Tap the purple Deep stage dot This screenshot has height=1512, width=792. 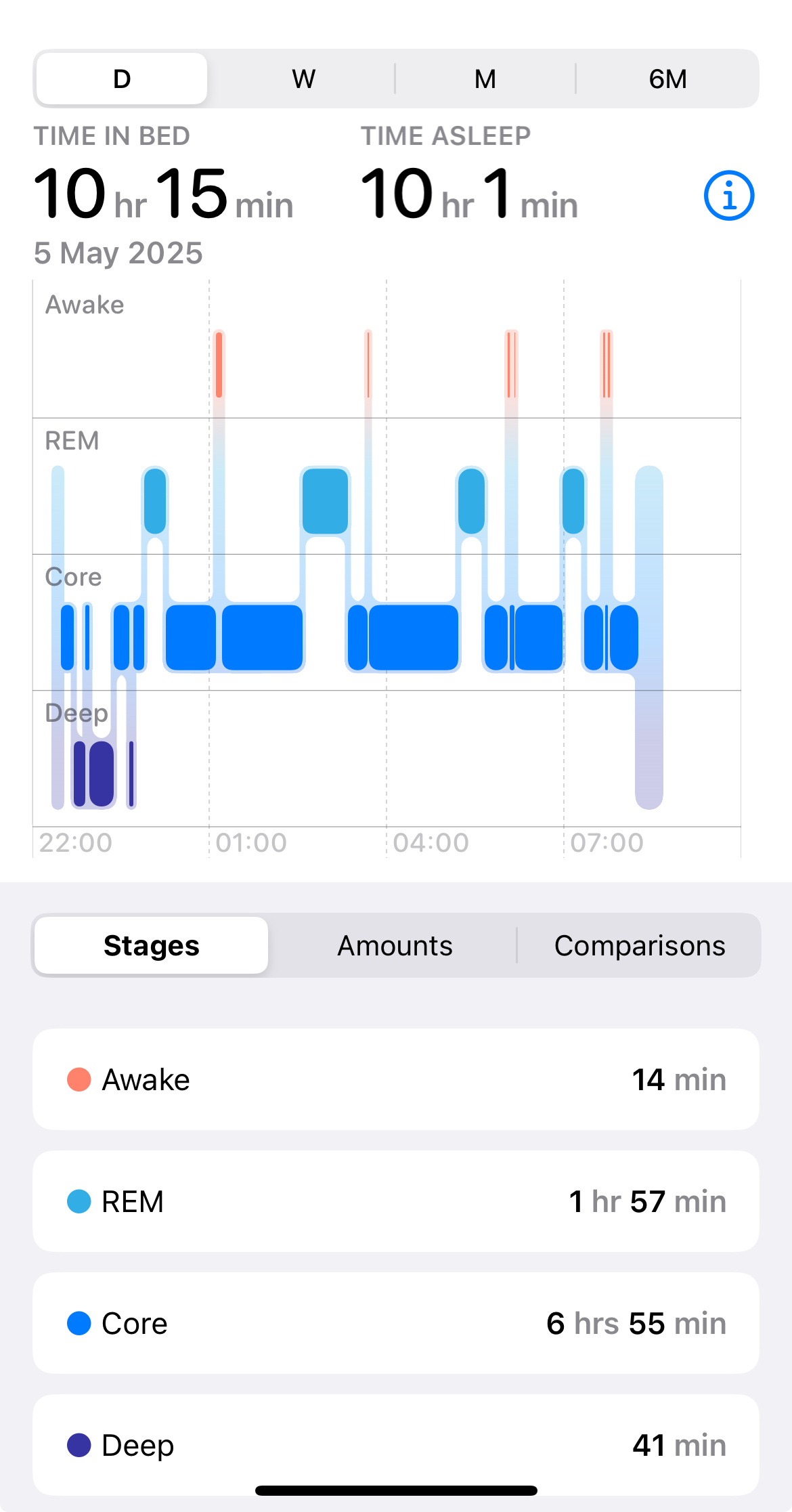(x=79, y=1445)
